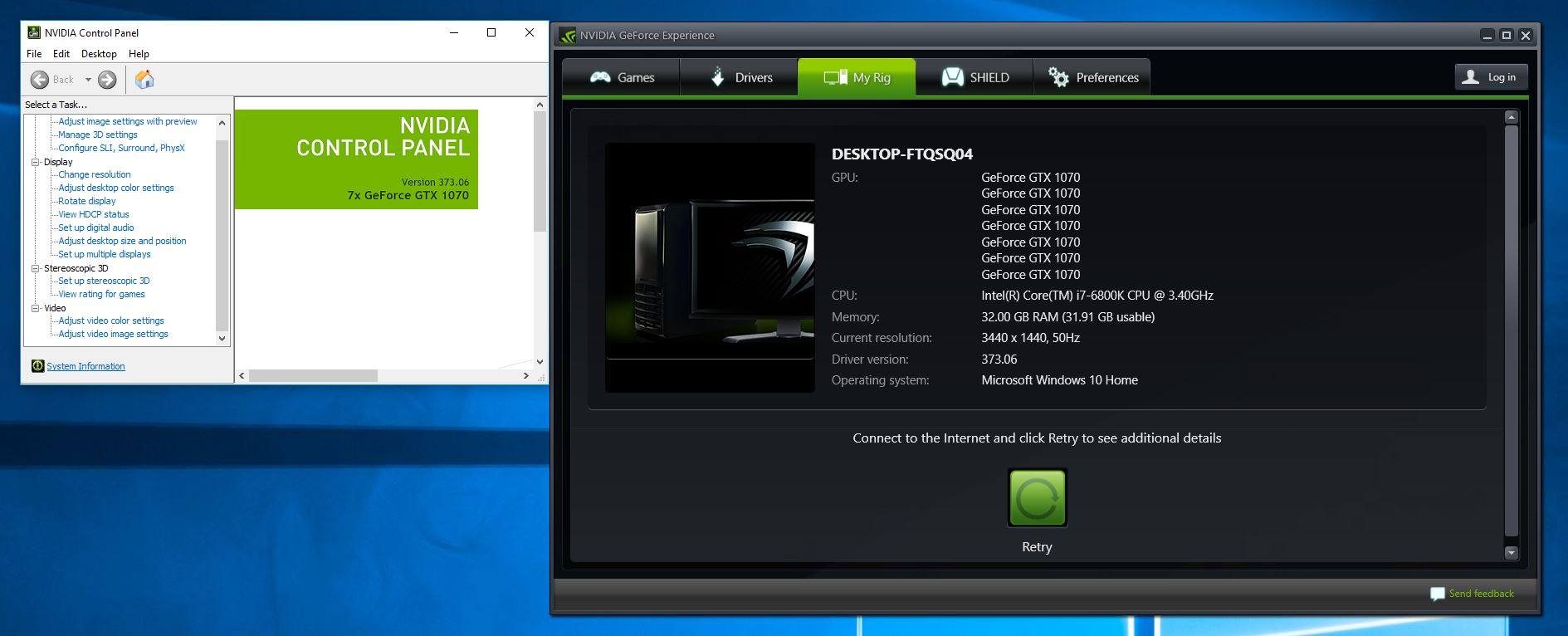Click the Home icon in Control Panel toolbar
The width and height of the screenshot is (1568, 636).
point(144,80)
